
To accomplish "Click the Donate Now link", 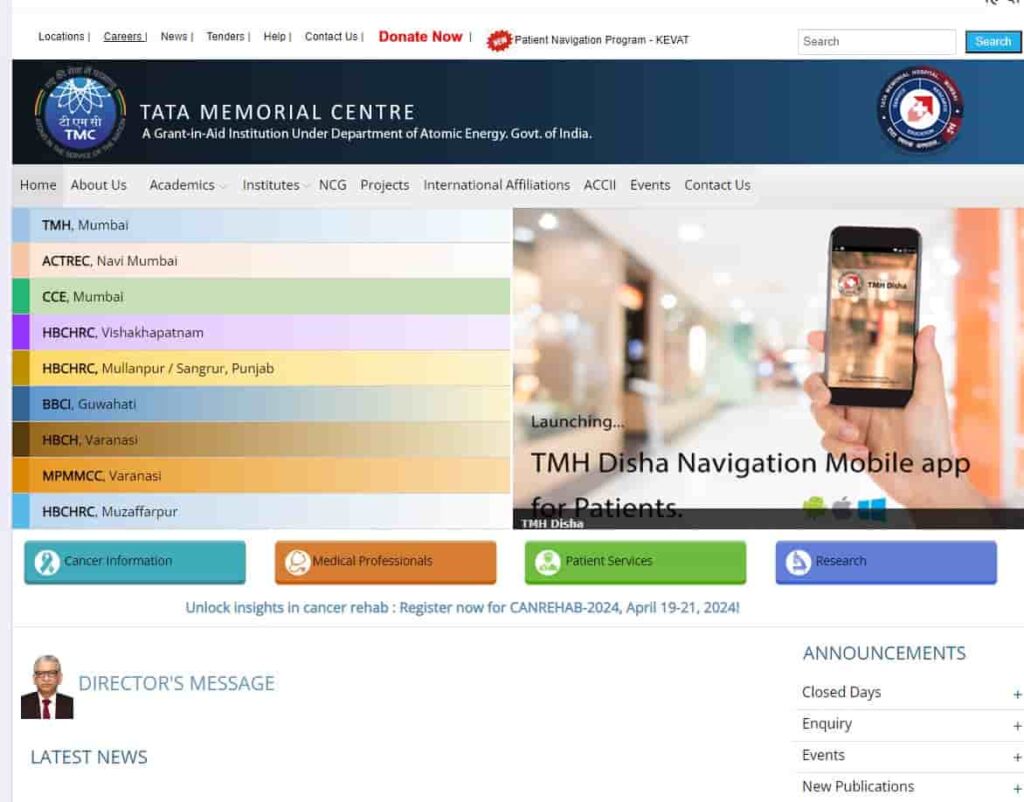I will pos(420,36).
